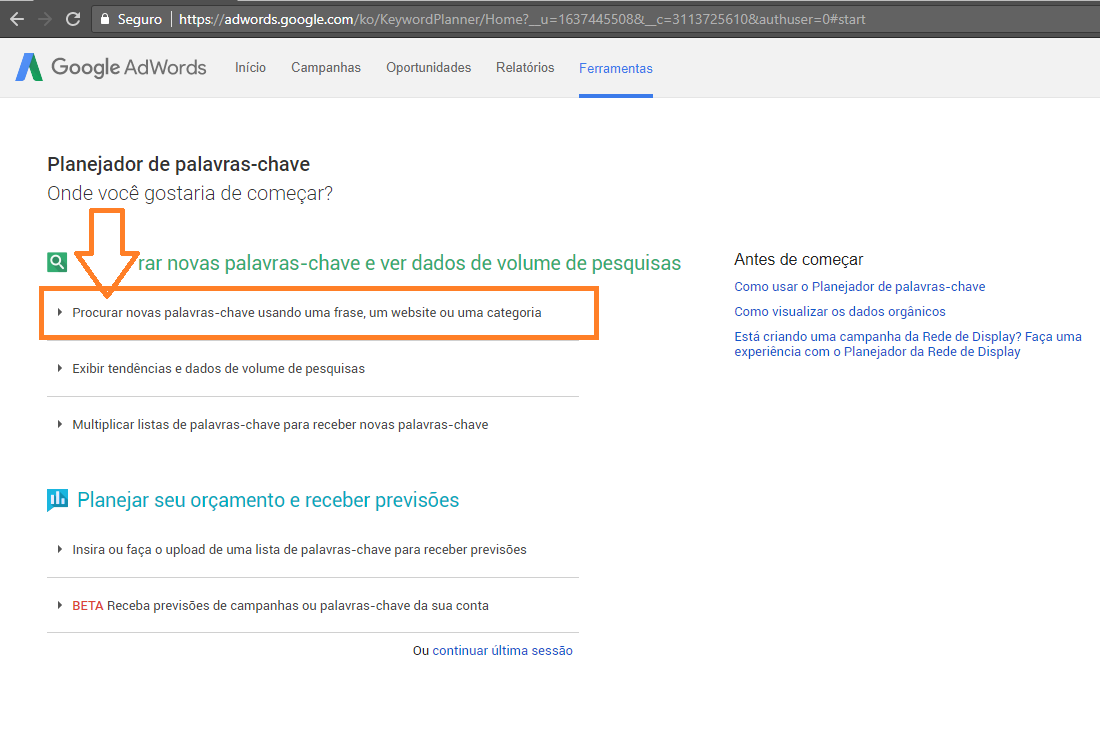1100x730 pixels.
Task: Switch to the Campanhas tab
Action: point(326,68)
